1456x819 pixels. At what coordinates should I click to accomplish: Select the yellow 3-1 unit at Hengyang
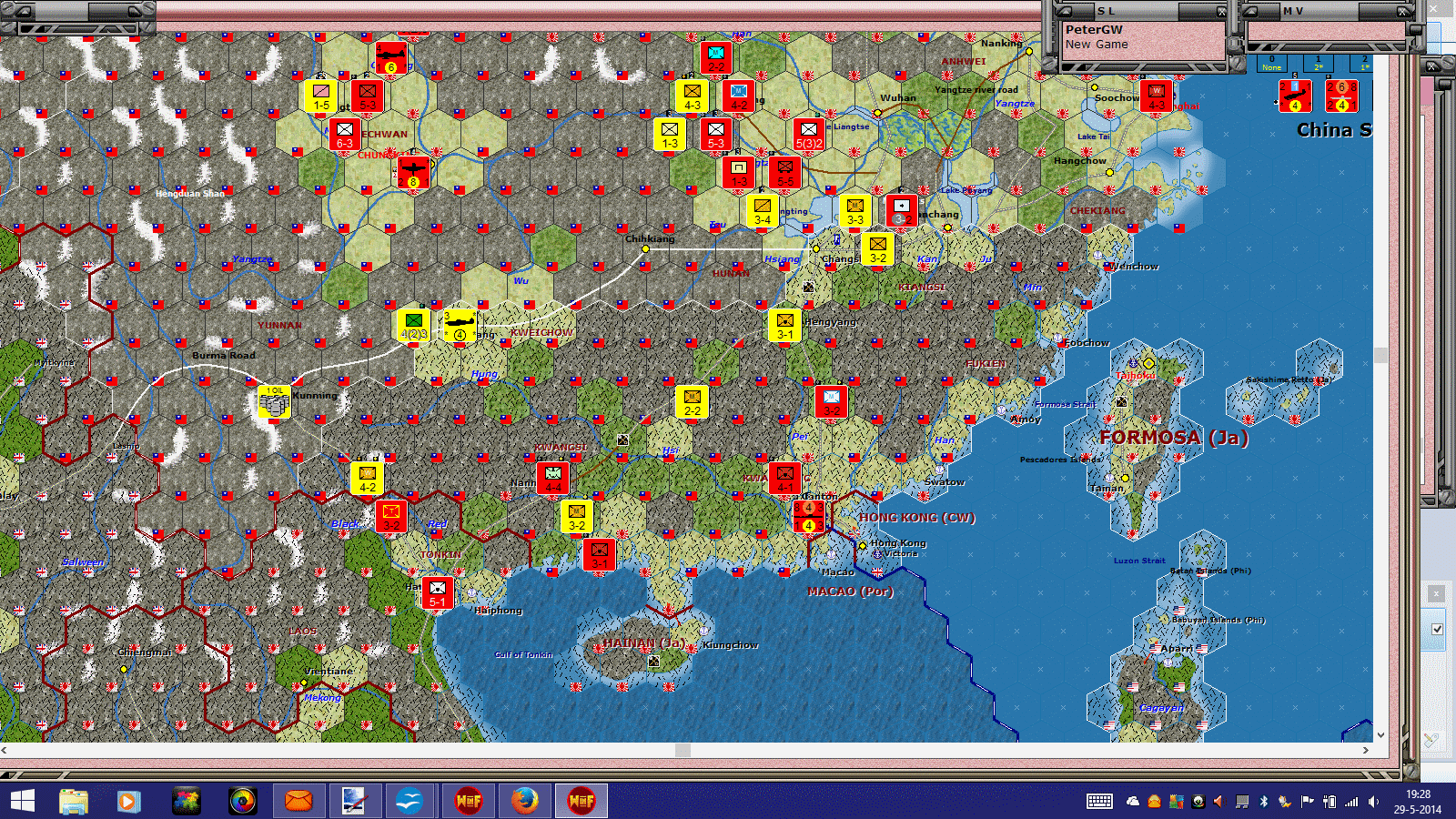(x=785, y=326)
